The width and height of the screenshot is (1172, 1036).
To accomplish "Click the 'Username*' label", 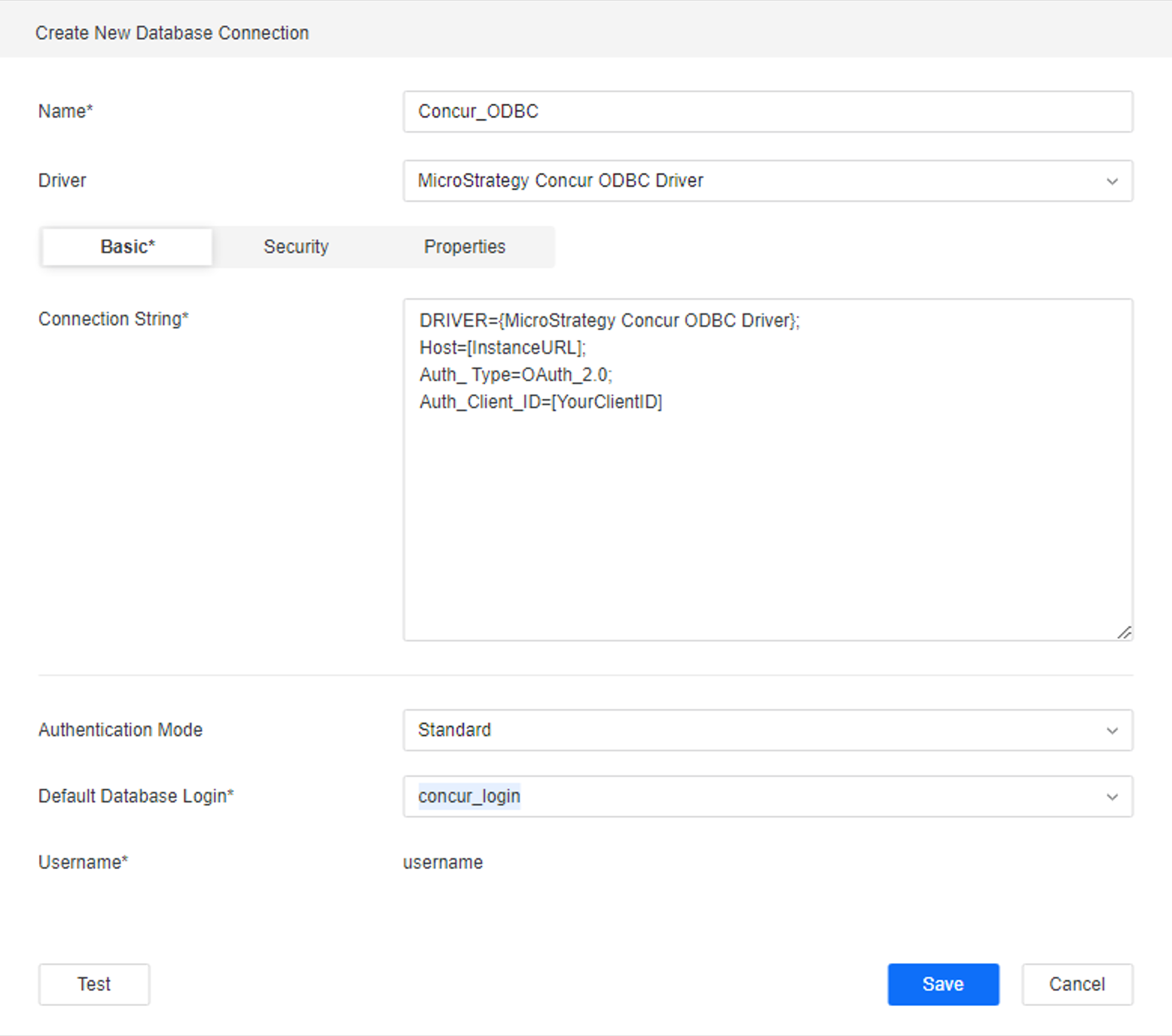I will (x=84, y=863).
